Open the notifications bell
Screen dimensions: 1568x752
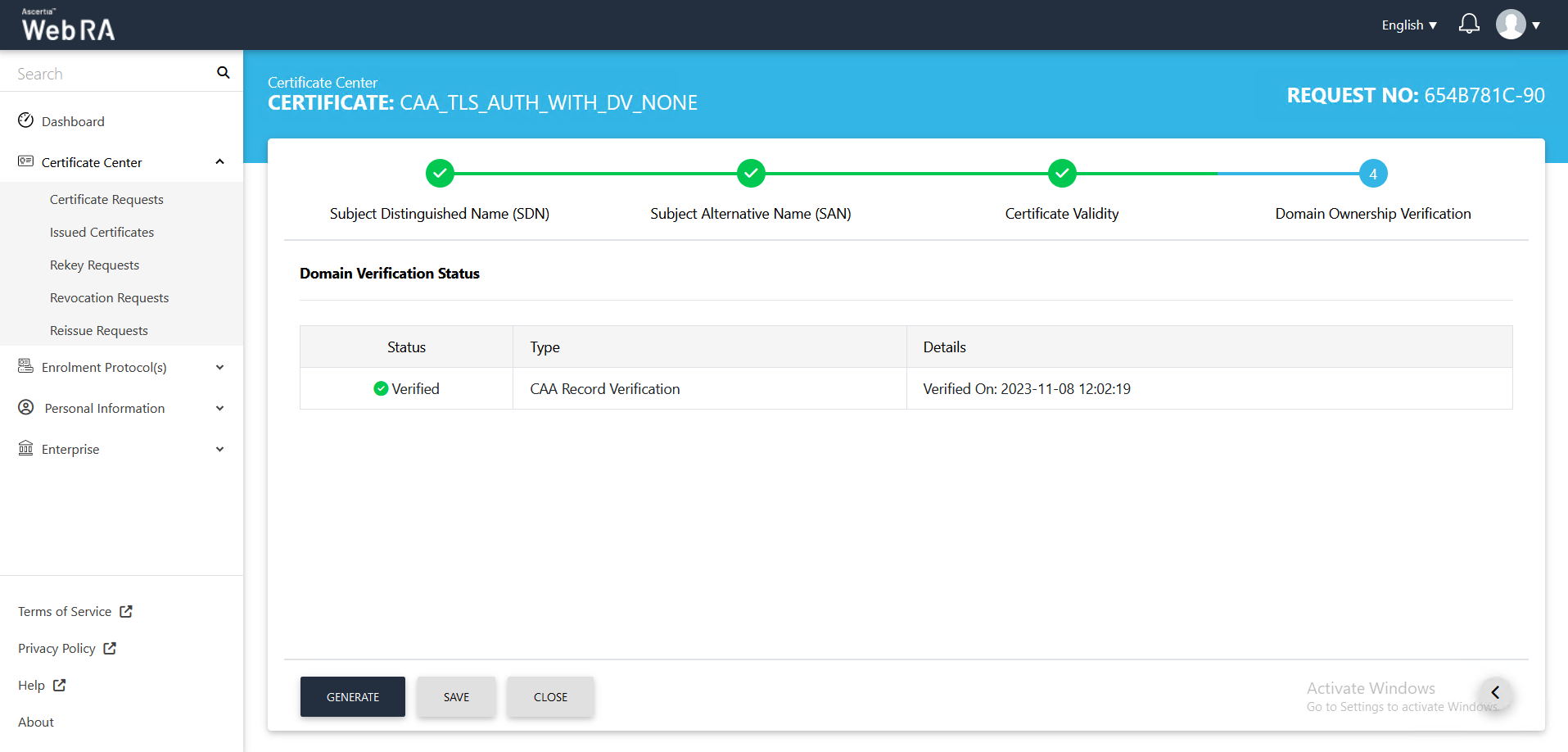pos(1469,25)
